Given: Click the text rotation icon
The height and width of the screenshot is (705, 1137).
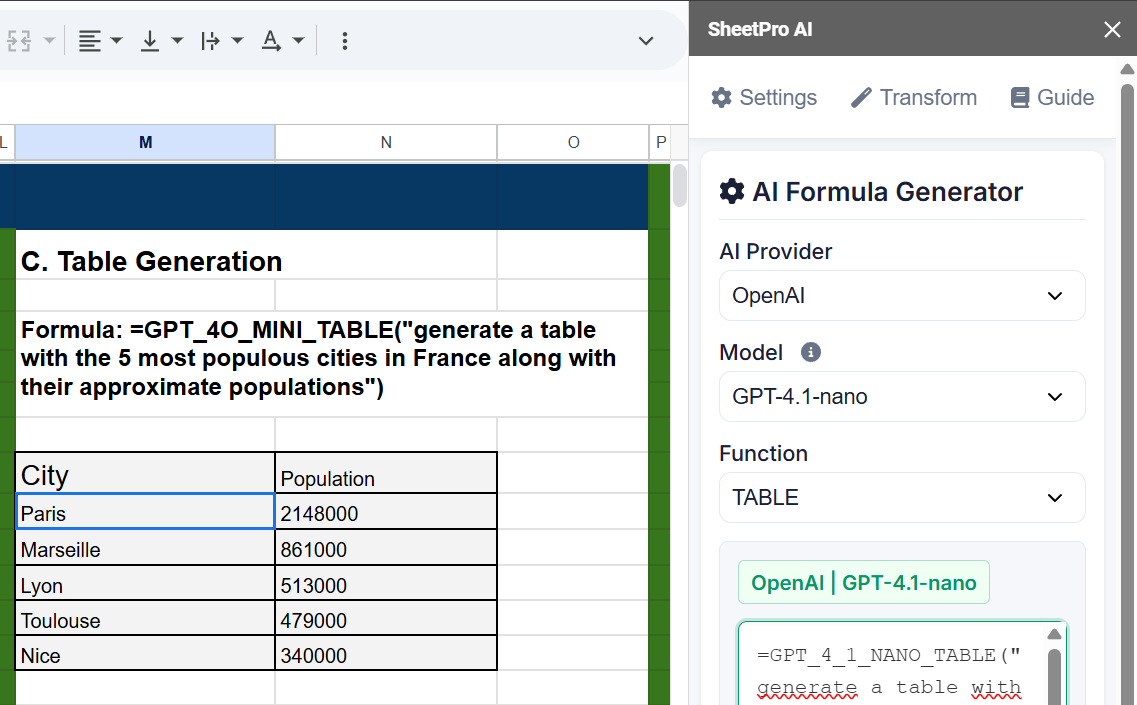Looking at the screenshot, I should pyautogui.click(x=271, y=41).
